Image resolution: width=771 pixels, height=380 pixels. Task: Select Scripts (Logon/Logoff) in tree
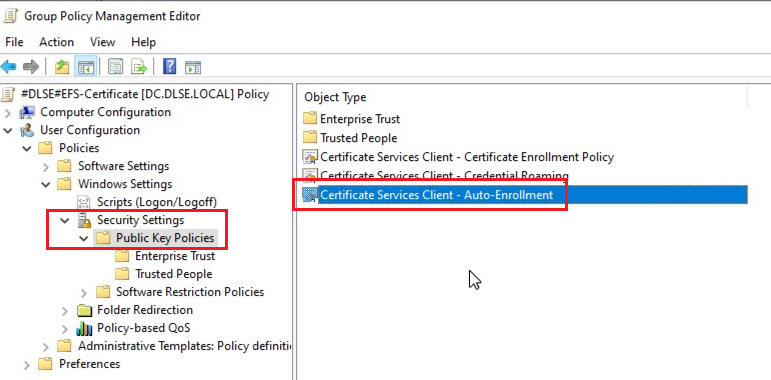pos(157,202)
